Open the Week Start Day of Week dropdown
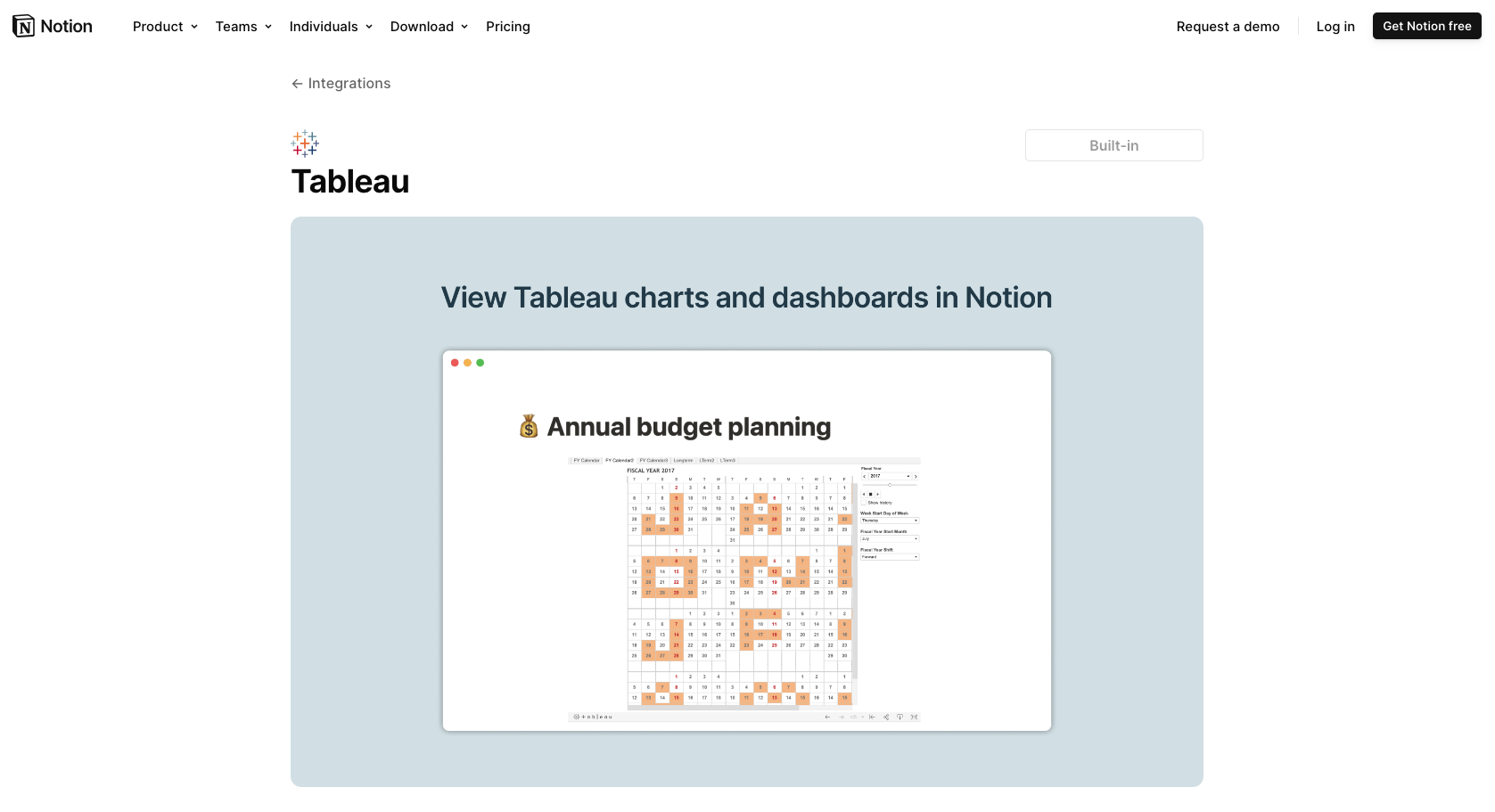 pyautogui.click(x=889, y=521)
